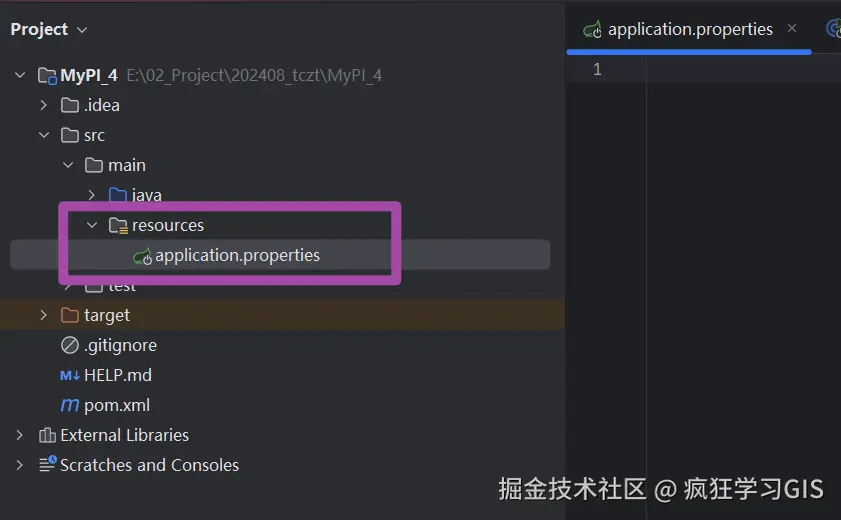Click the Spring icon beside application.properties in tree
Viewport: 841px width, 520px height.
click(x=142, y=256)
